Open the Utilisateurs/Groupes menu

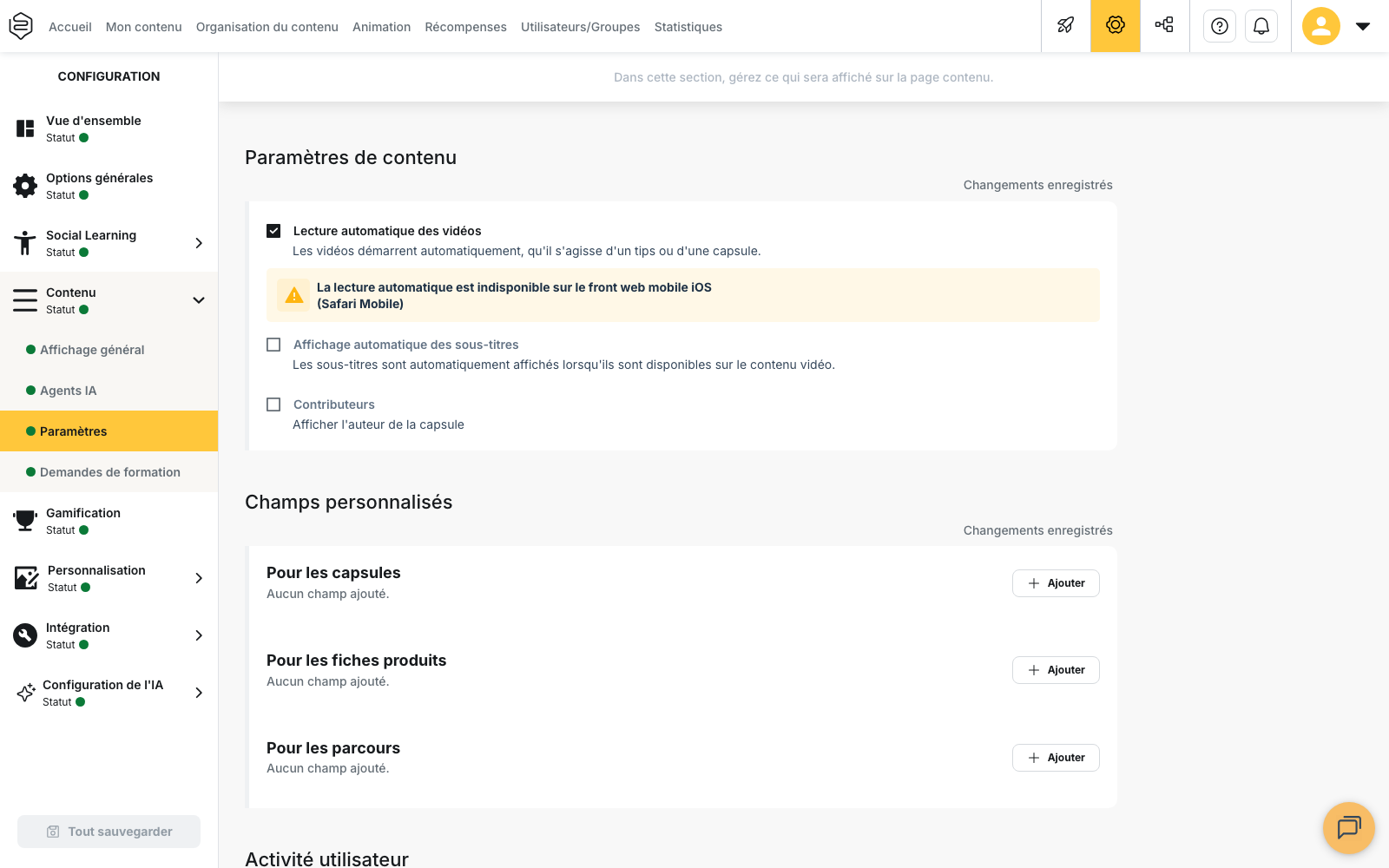[x=581, y=27]
